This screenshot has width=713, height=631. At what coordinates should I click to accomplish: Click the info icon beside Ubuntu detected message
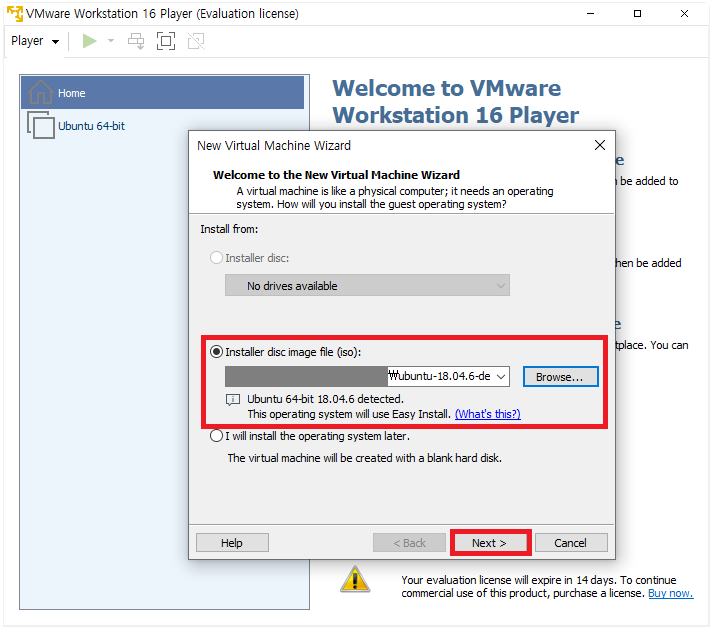[x=233, y=400]
